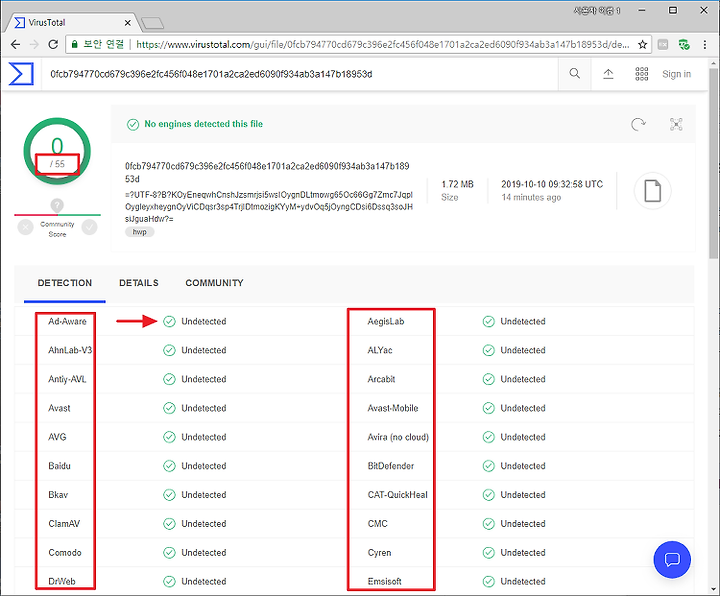
Task: Click the file hash below detection banner
Action: [267, 172]
